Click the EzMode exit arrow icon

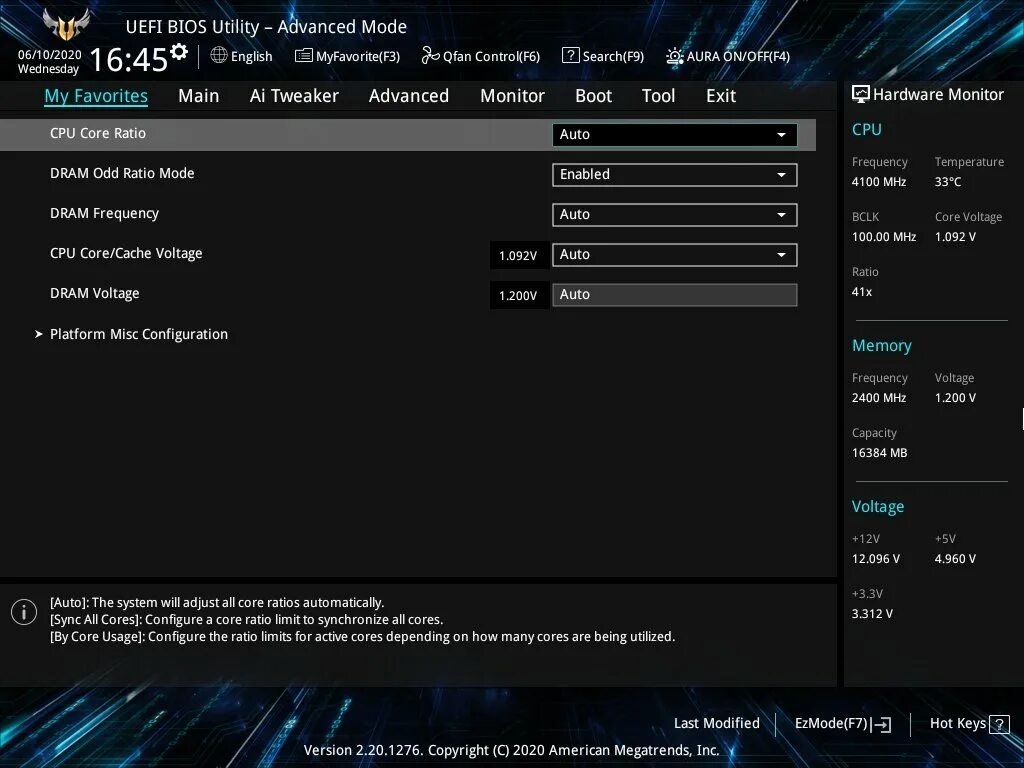click(x=881, y=724)
